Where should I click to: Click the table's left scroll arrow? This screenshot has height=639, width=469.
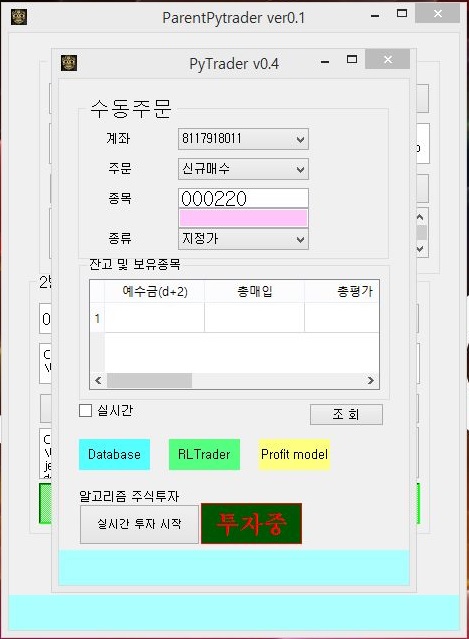point(98,381)
